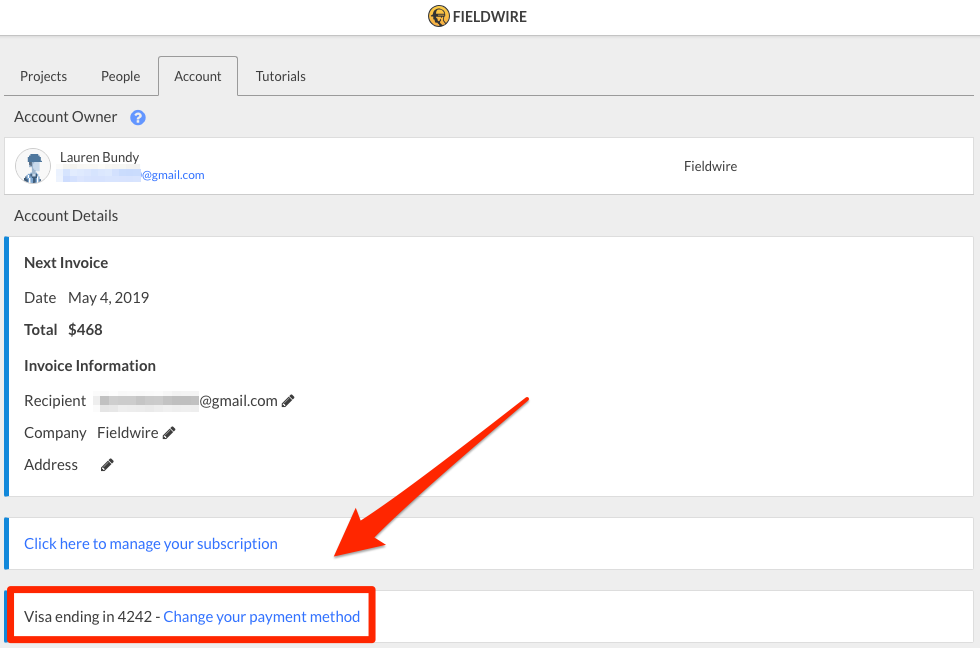Click the account owner's gmail address link

(x=131, y=175)
